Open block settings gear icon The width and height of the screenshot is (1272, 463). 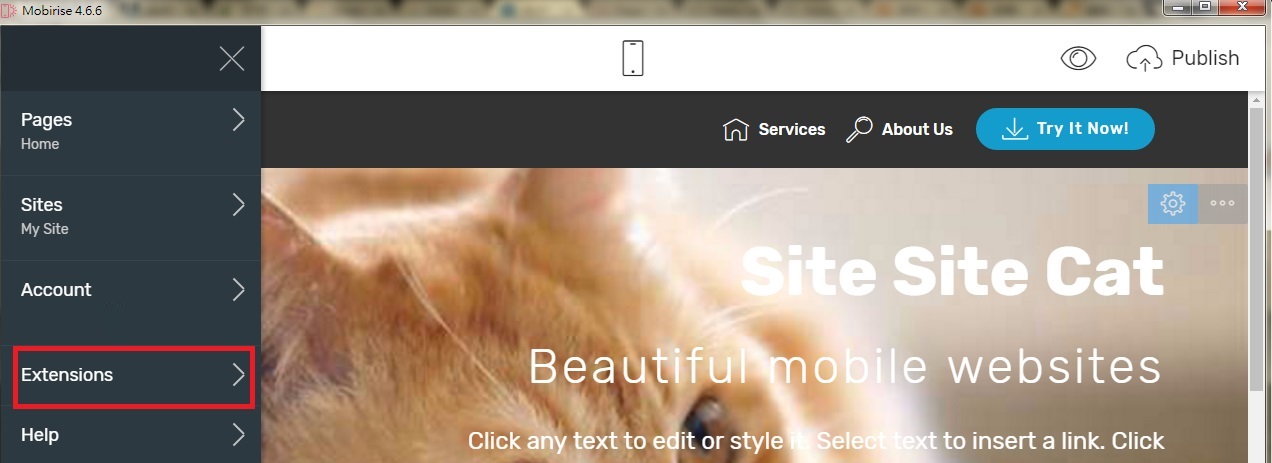coord(1172,203)
